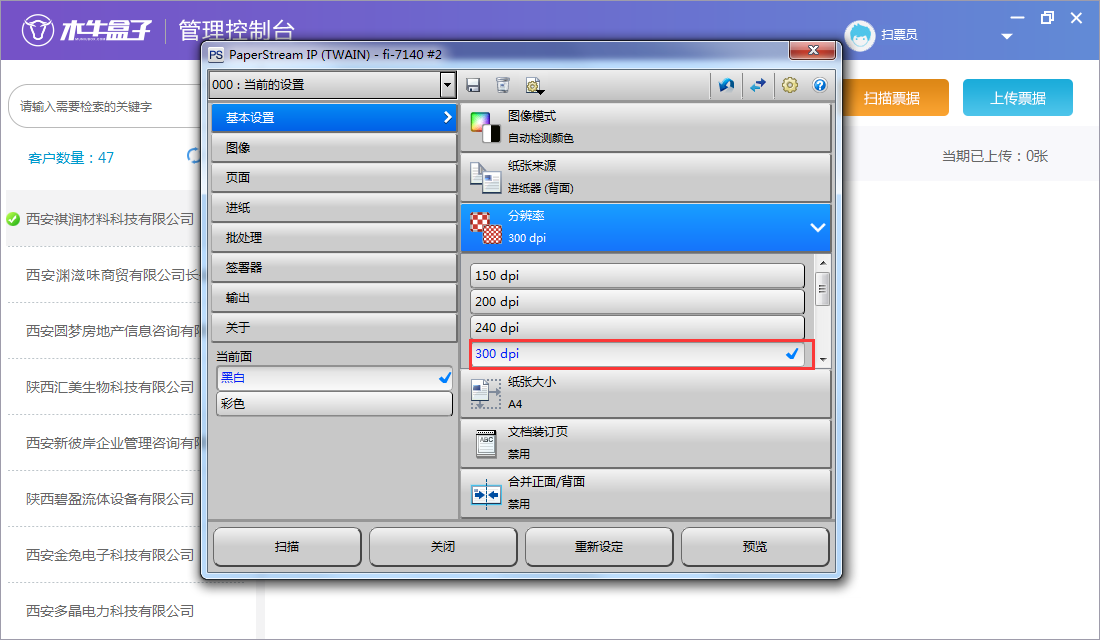Open the 签署器 category
Image resolution: width=1100 pixels, height=640 pixels.
click(x=334, y=268)
